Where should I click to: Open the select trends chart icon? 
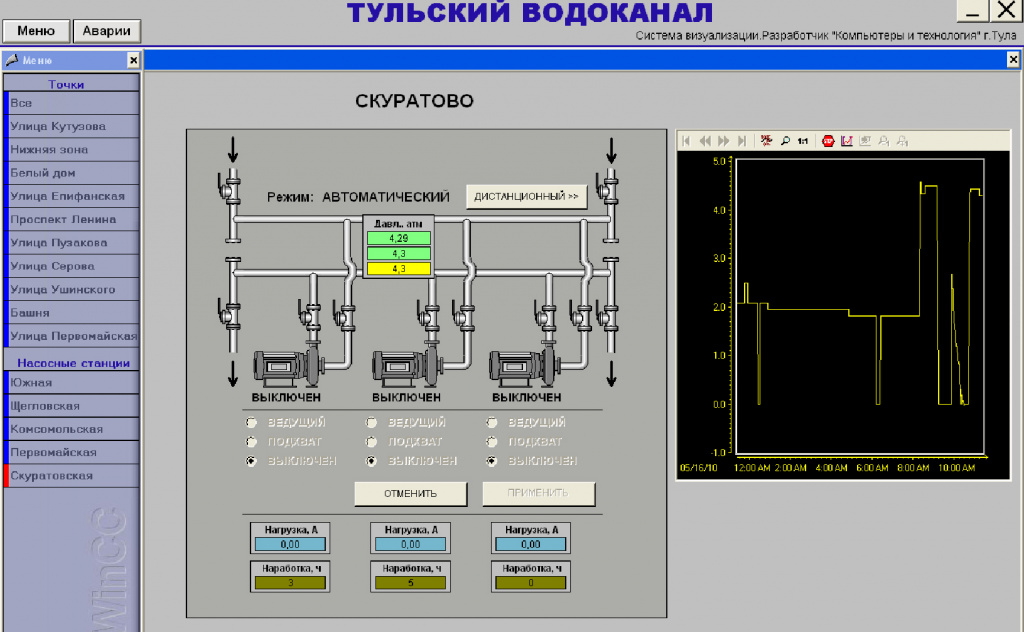(847, 141)
